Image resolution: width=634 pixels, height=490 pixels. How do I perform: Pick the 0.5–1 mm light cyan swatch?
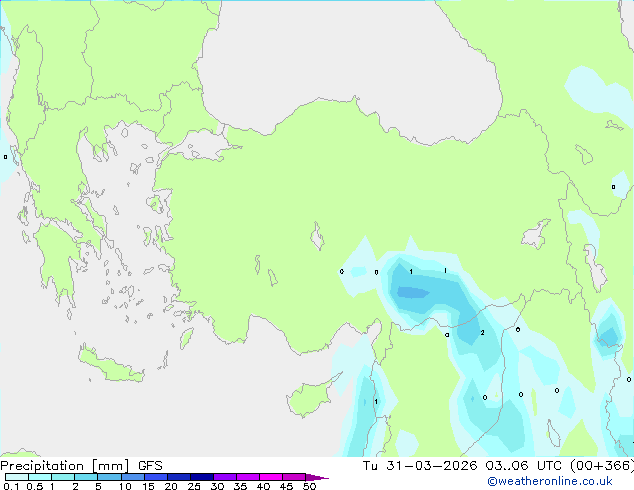pyautogui.click(x=40, y=477)
